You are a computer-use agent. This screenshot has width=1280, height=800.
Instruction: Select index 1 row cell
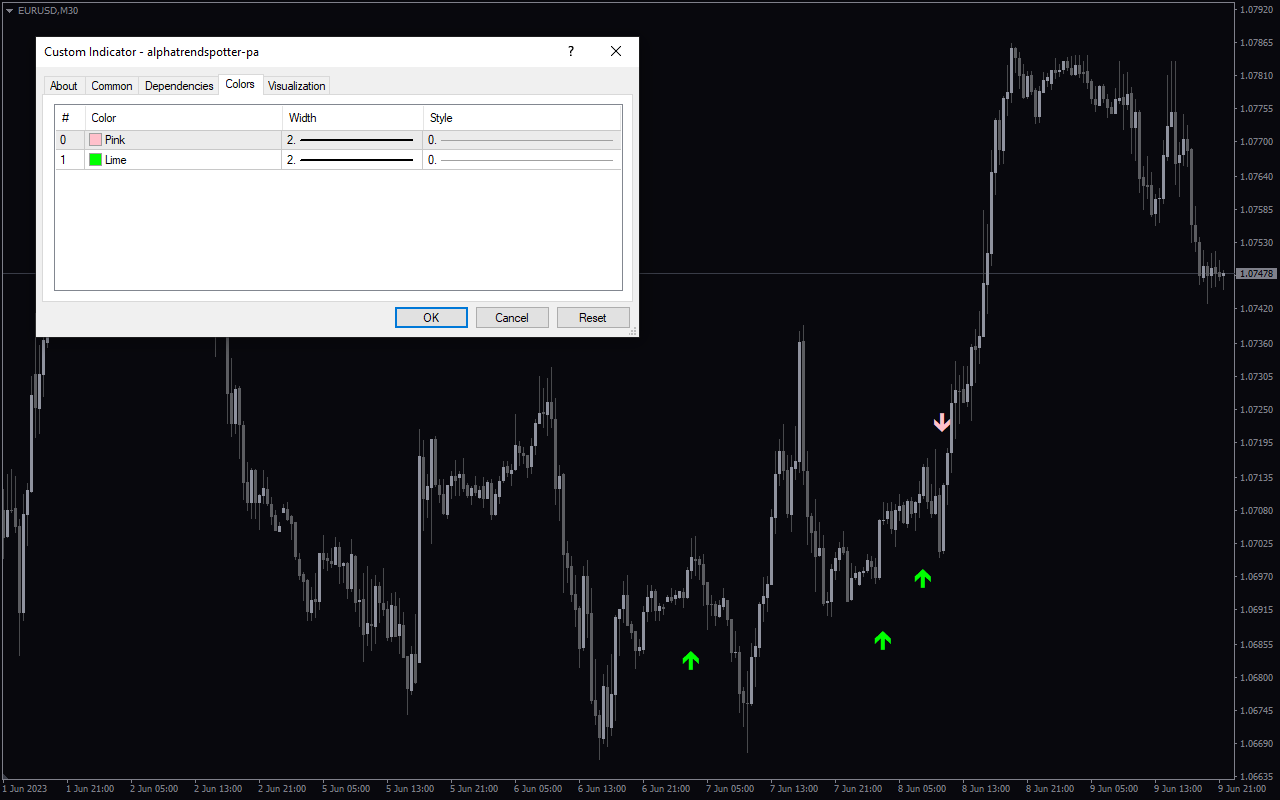click(70, 160)
